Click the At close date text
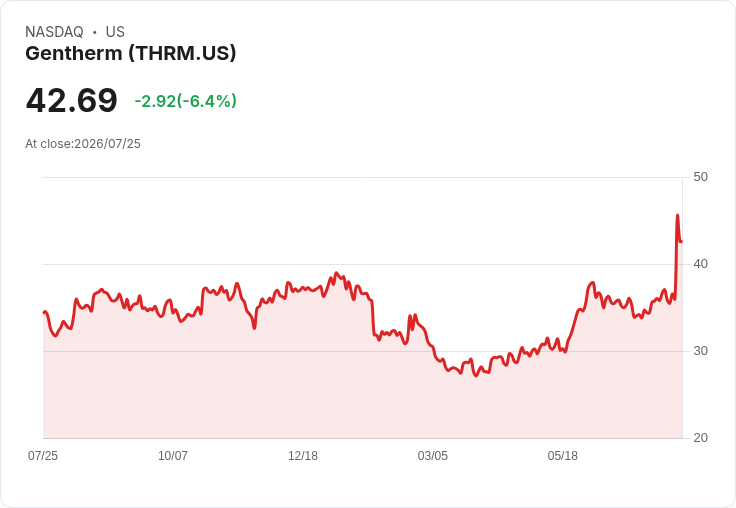This screenshot has width=736, height=508. (x=83, y=144)
